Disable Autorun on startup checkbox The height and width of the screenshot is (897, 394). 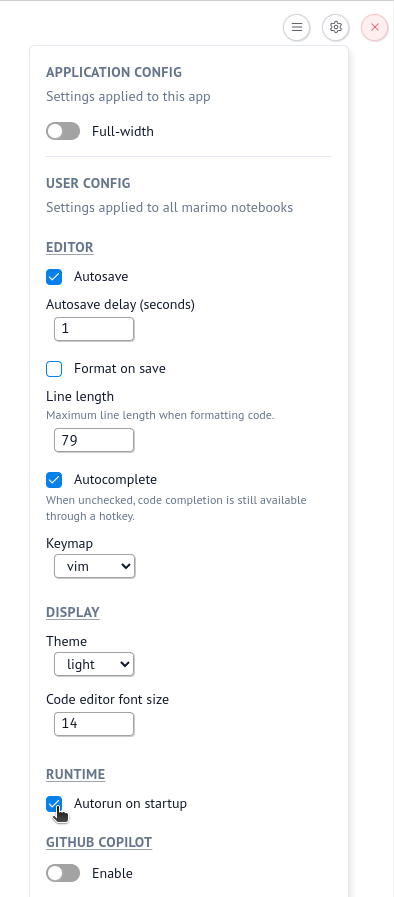tap(54, 804)
